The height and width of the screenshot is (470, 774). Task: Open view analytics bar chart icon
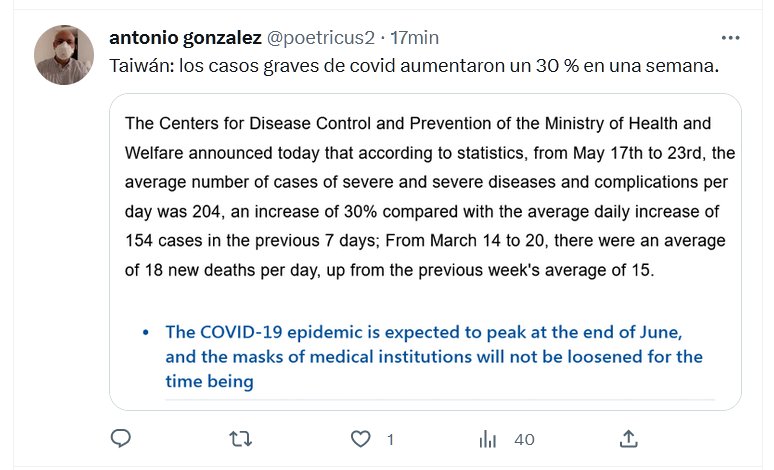tap(489, 439)
